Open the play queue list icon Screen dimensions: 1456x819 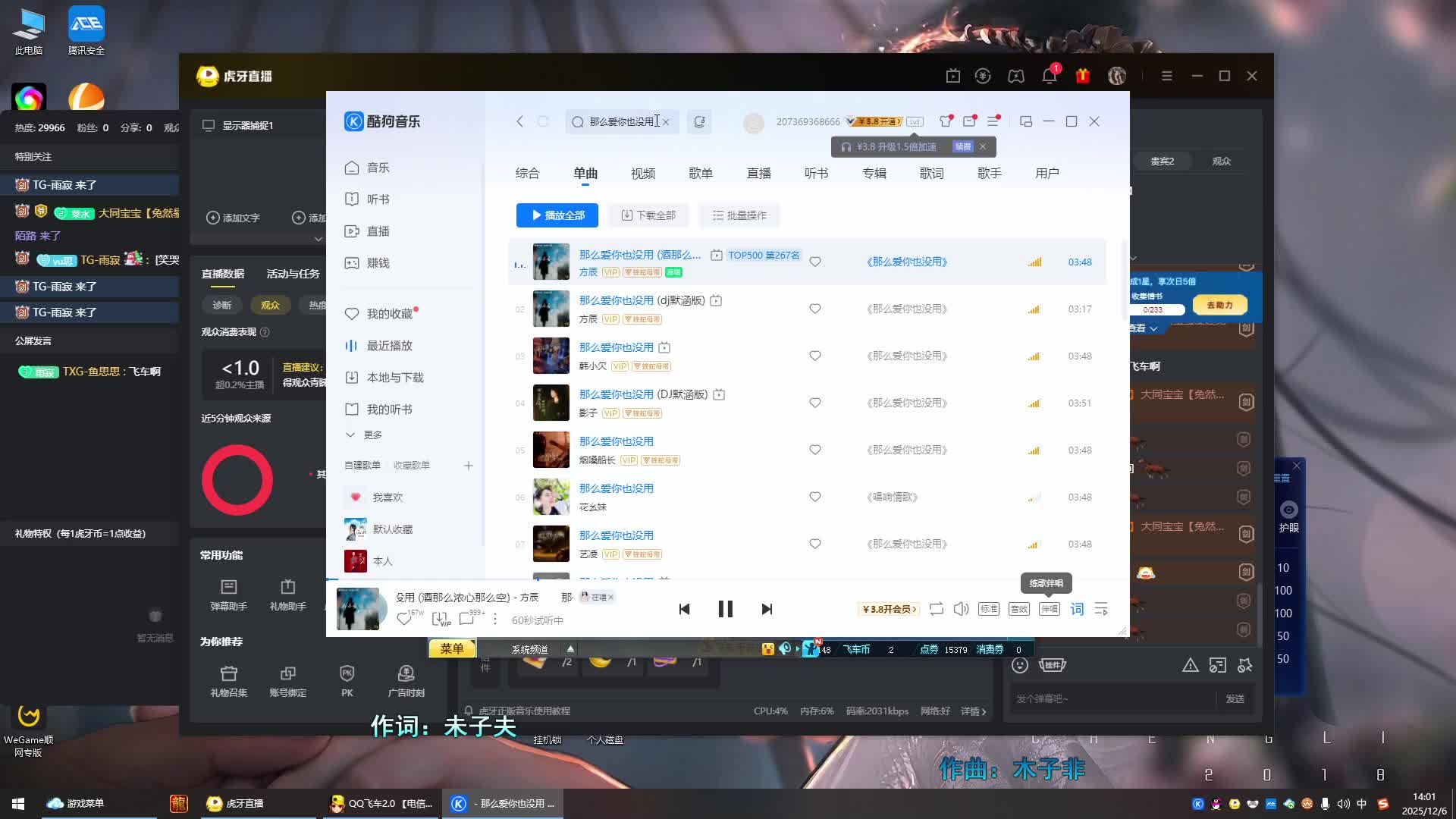click(1101, 609)
